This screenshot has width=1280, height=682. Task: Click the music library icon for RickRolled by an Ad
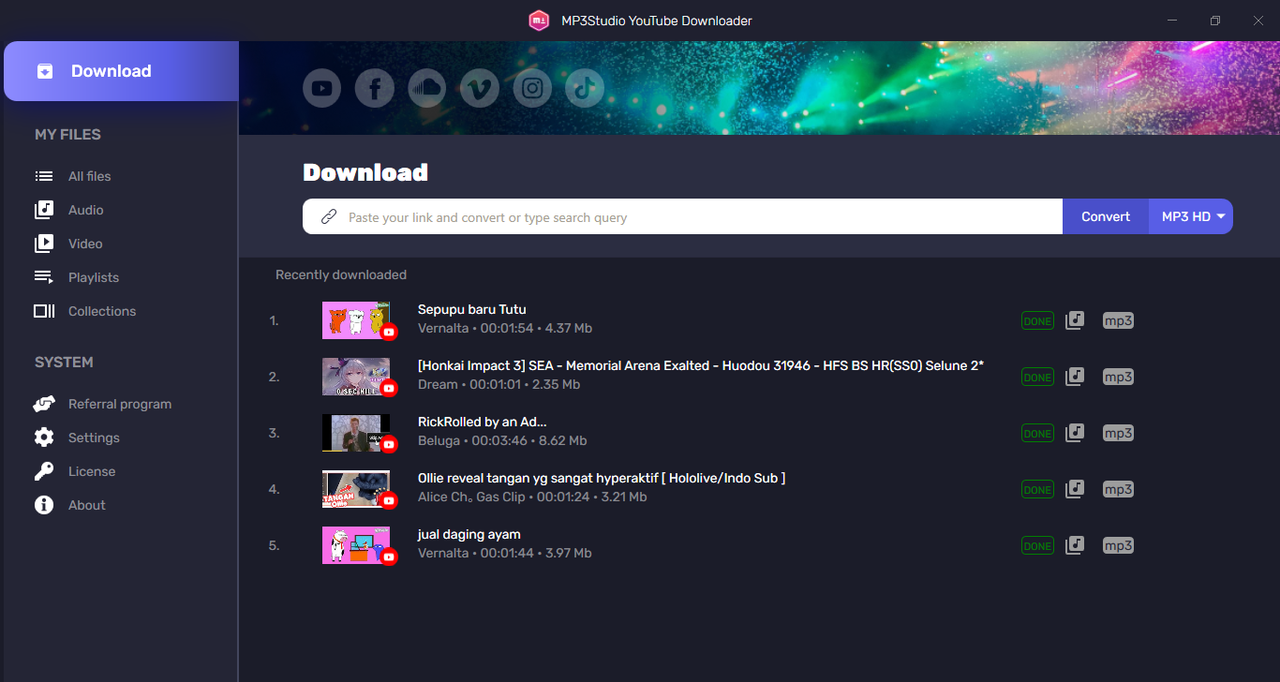(1074, 433)
